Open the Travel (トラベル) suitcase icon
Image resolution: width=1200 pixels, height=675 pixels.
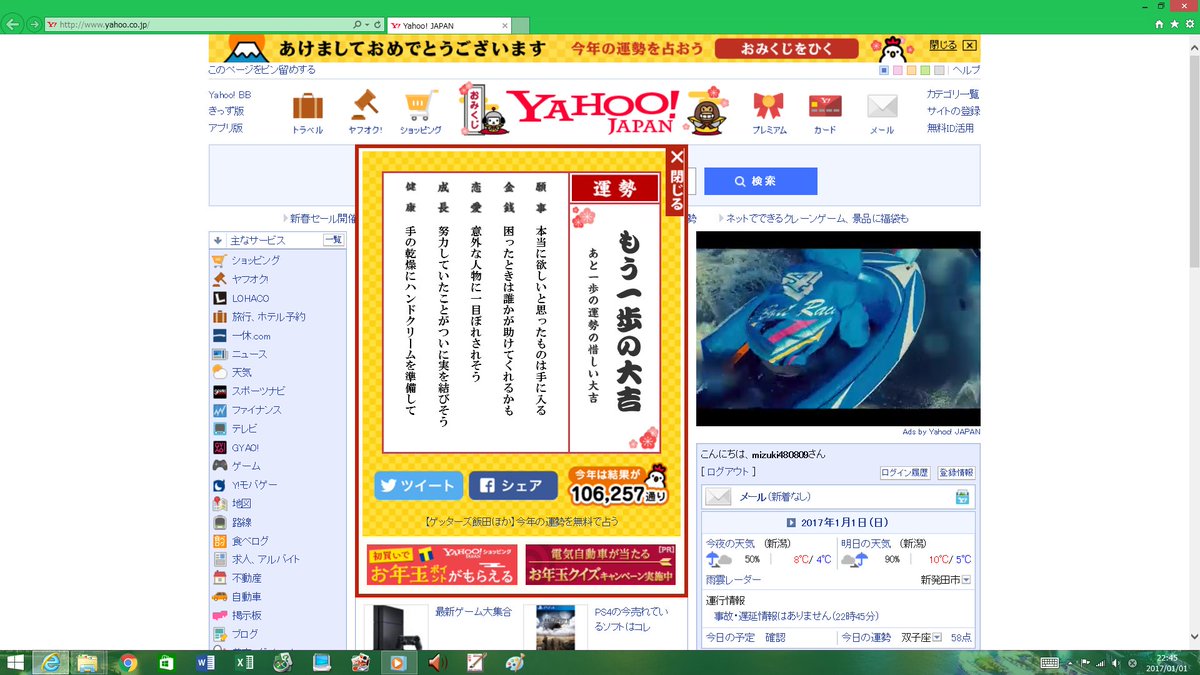point(308,107)
